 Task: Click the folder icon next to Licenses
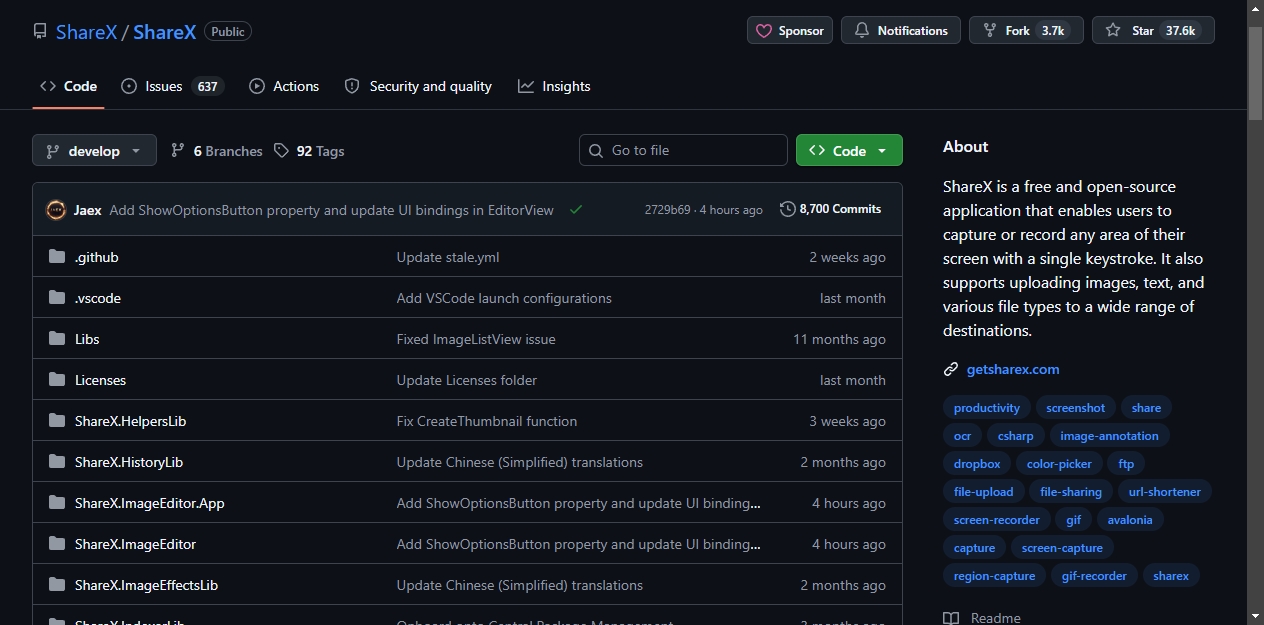(57, 380)
